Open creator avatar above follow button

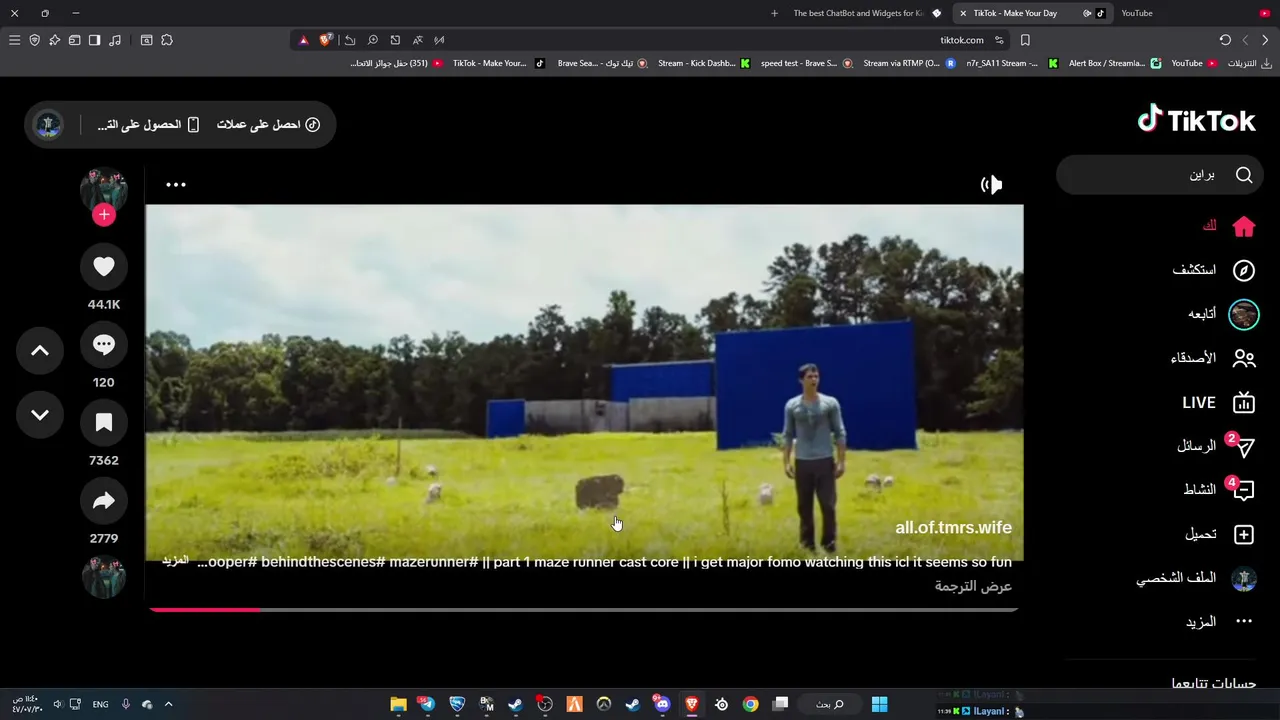(x=104, y=190)
